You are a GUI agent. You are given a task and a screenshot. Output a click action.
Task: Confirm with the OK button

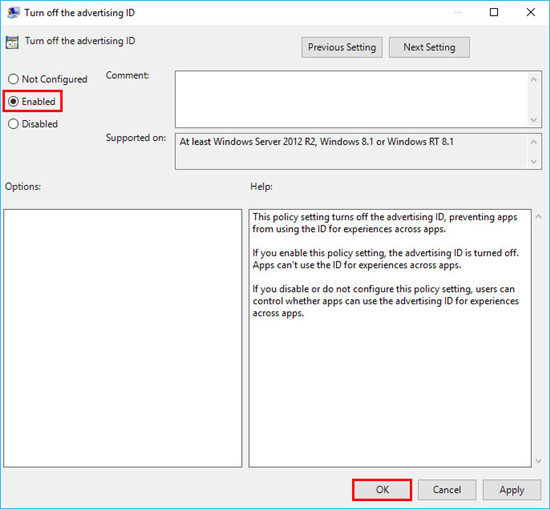point(382,489)
